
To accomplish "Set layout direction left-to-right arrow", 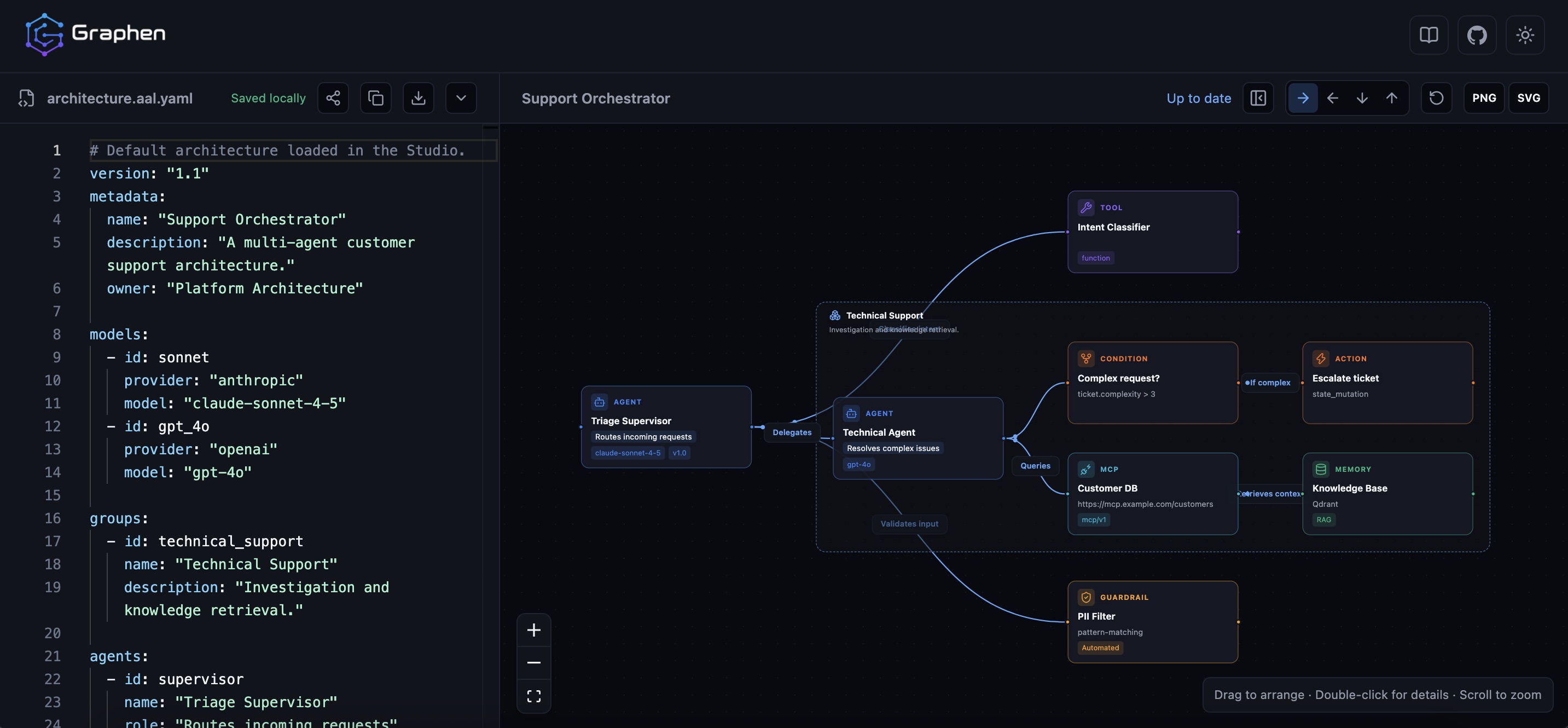I will point(1303,98).
